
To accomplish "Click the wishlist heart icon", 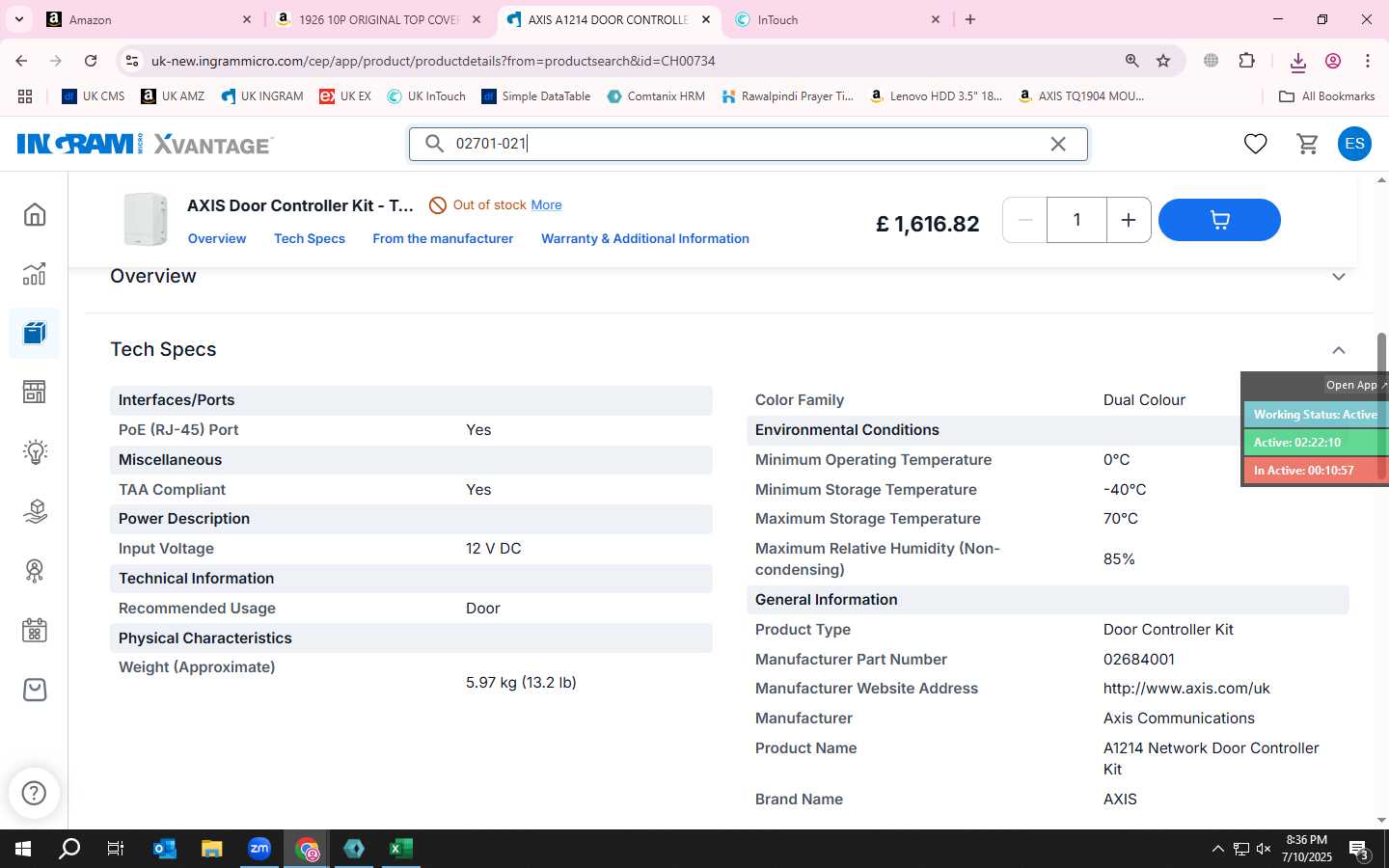I will 1255,144.
